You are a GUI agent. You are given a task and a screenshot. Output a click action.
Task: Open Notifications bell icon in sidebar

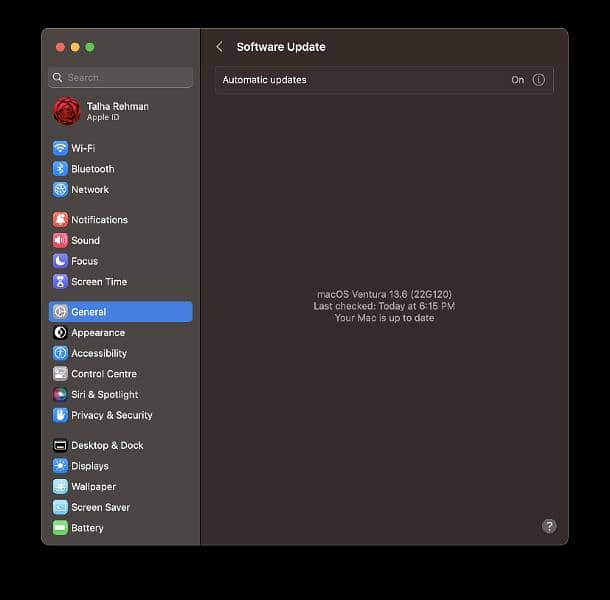[60, 220]
